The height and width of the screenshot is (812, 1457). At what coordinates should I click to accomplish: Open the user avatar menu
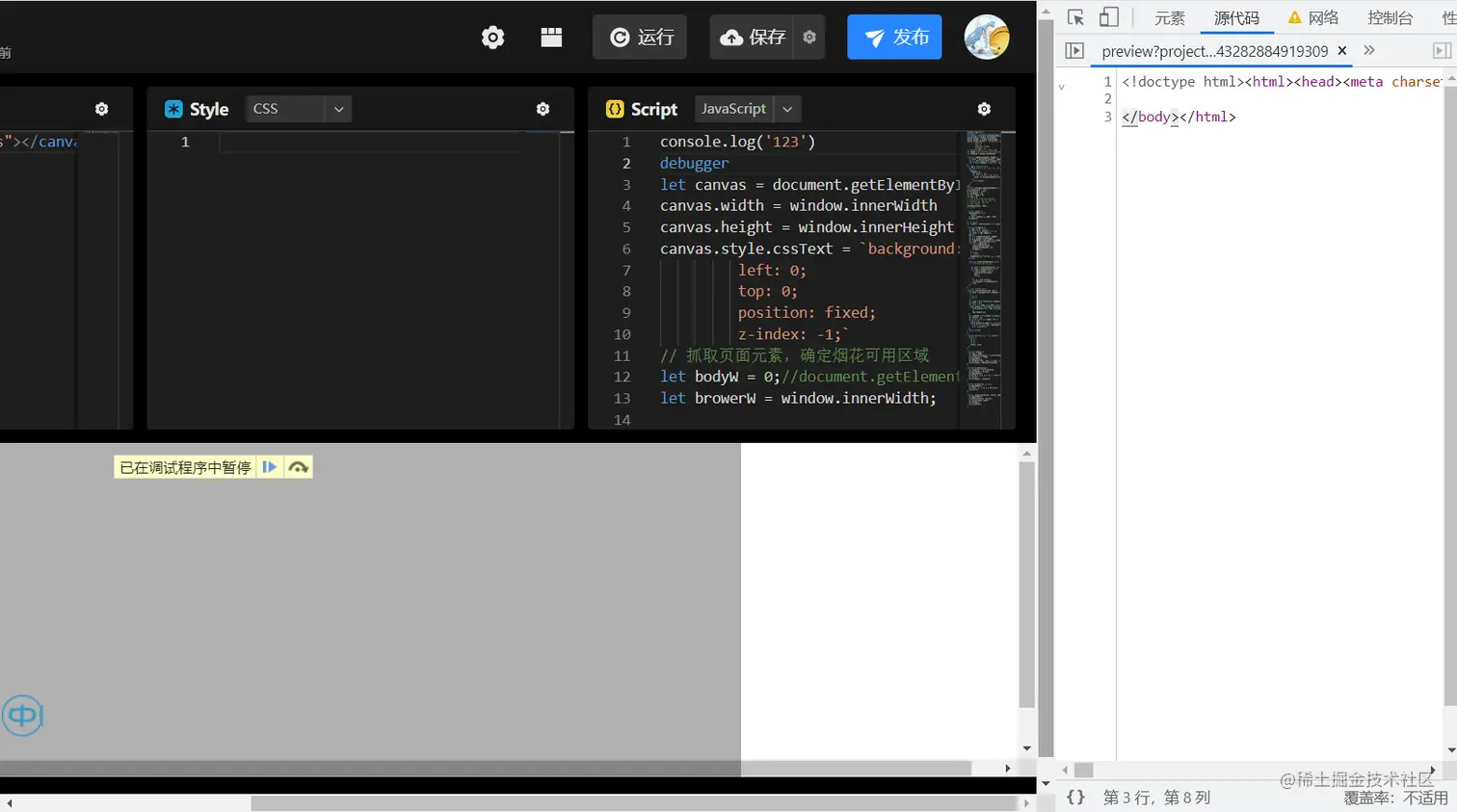(x=987, y=38)
